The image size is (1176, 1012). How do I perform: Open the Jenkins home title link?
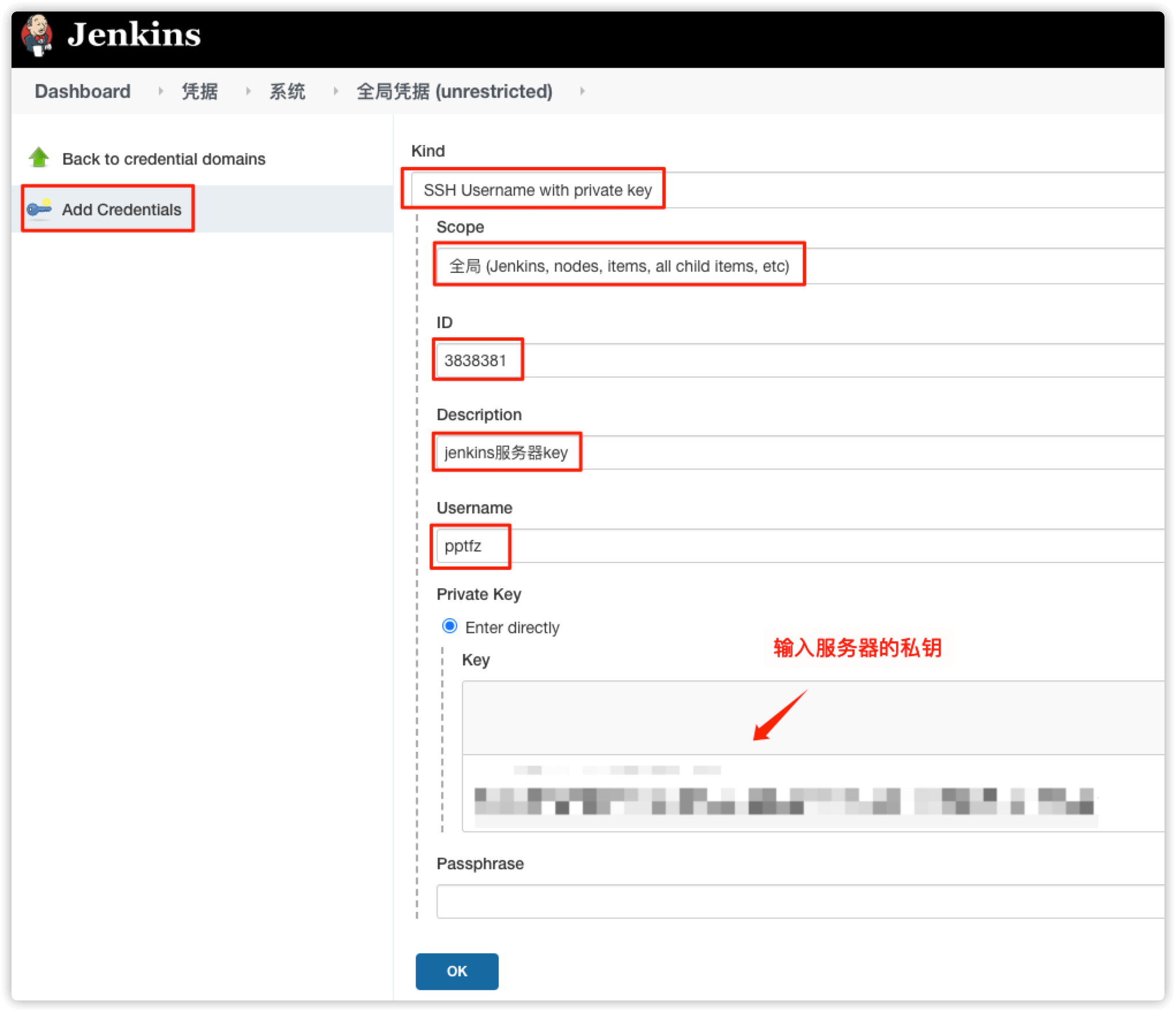pos(134,35)
